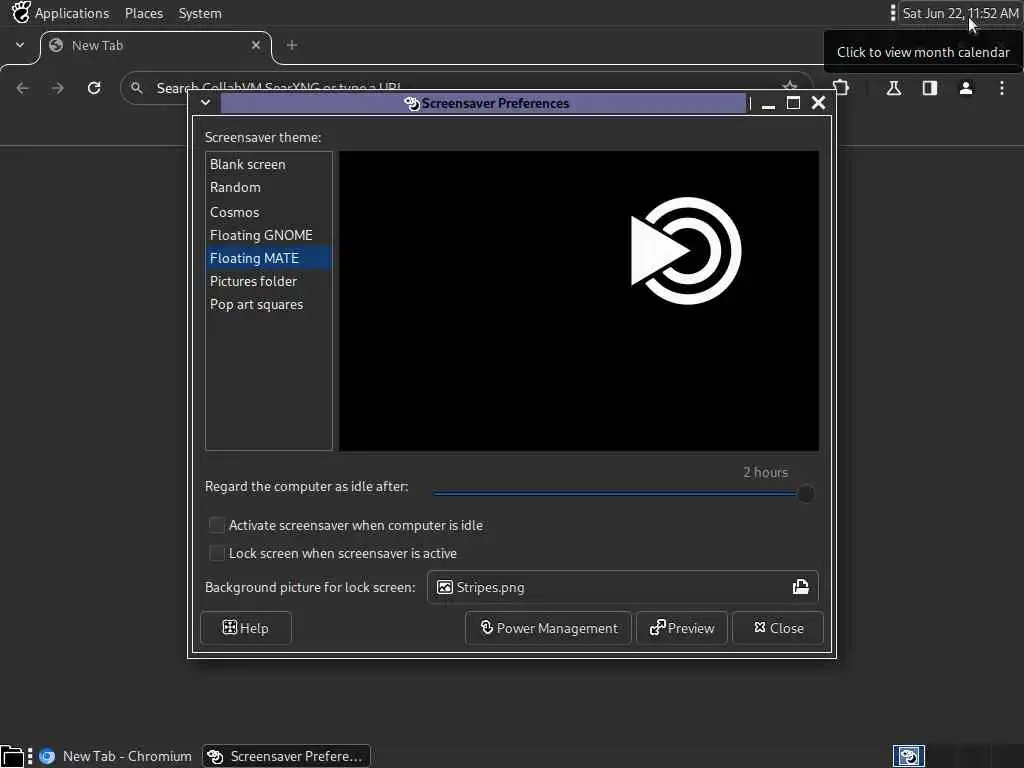This screenshot has height=768, width=1024.
Task: Open Power Management settings
Action: pyautogui.click(x=549, y=628)
